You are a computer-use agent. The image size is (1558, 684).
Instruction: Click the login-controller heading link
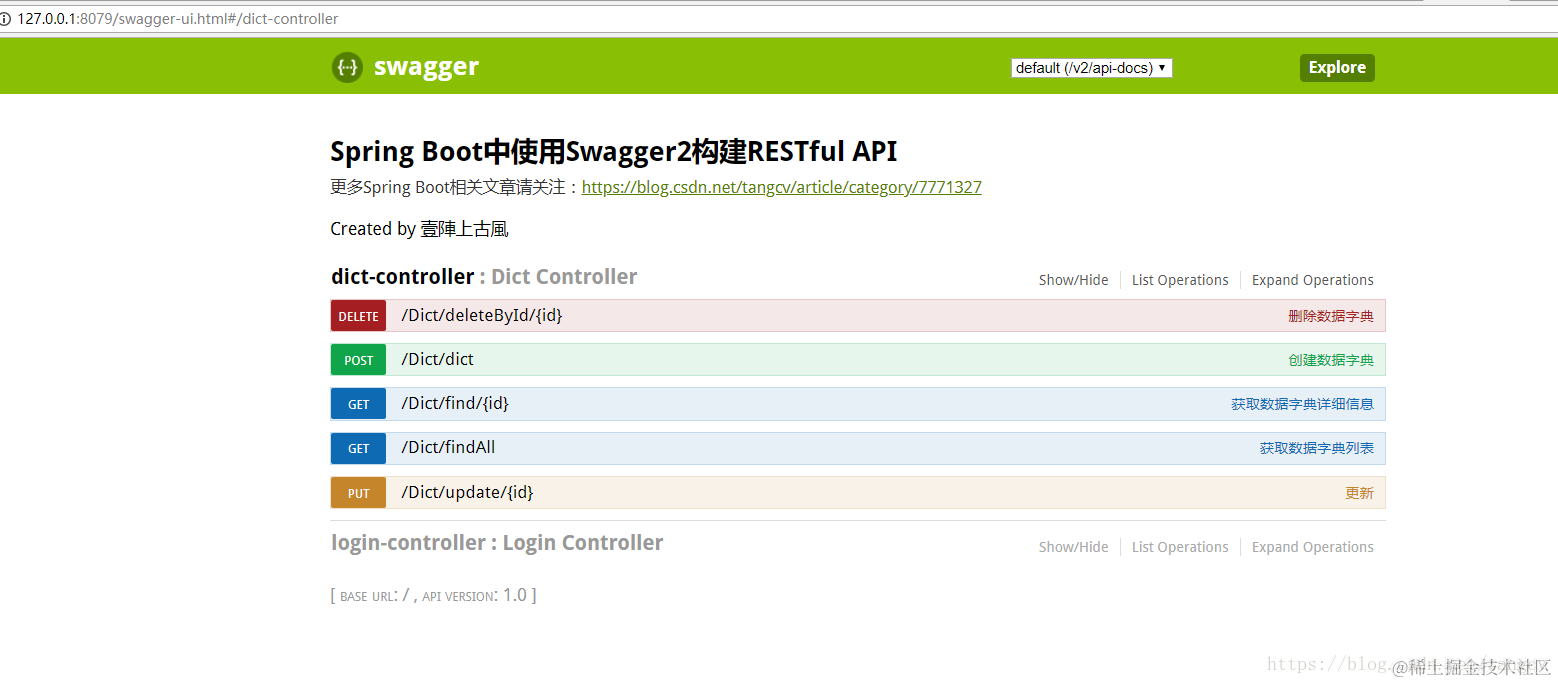coord(408,543)
